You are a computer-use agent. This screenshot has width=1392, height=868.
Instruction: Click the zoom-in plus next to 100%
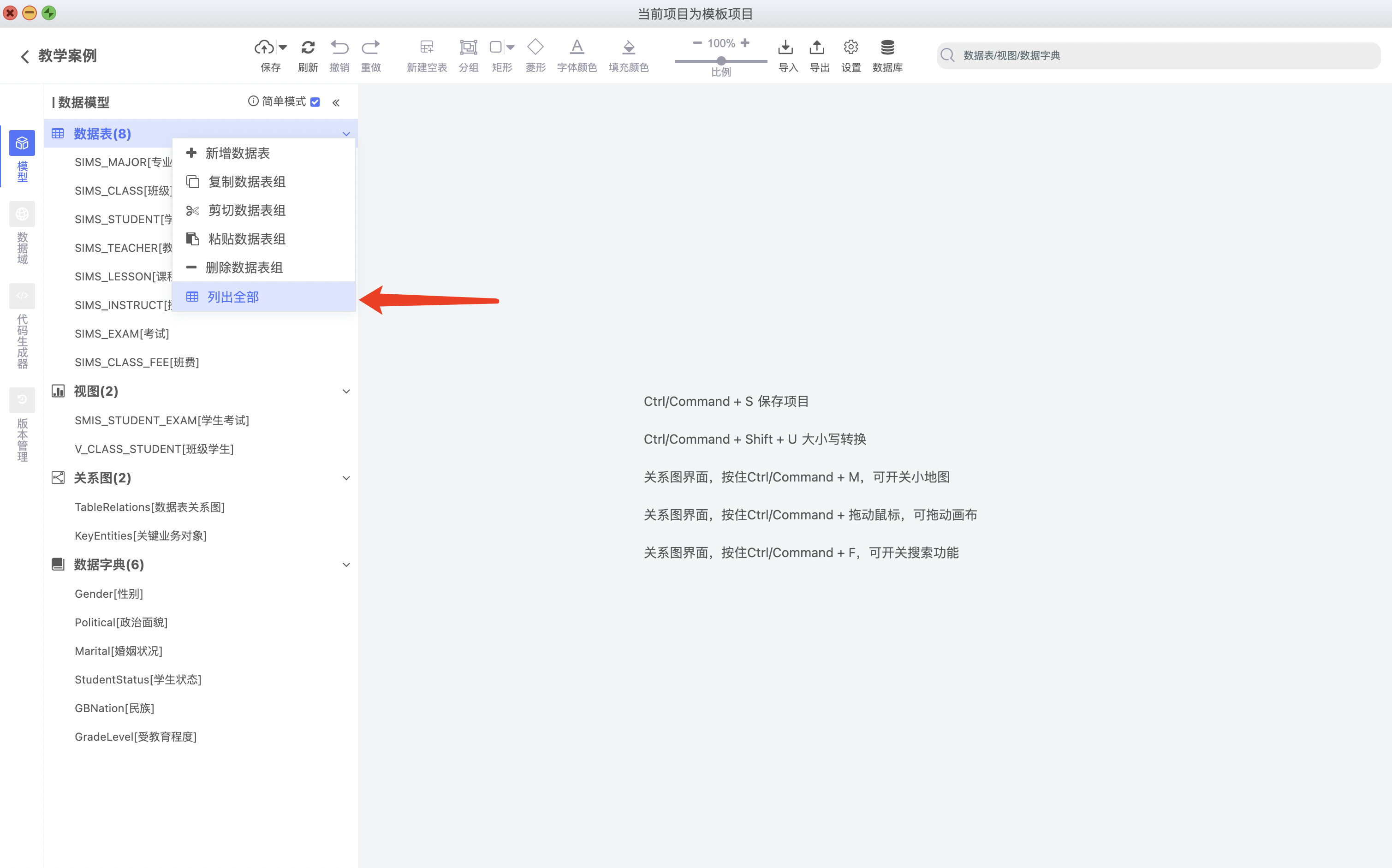coord(745,43)
